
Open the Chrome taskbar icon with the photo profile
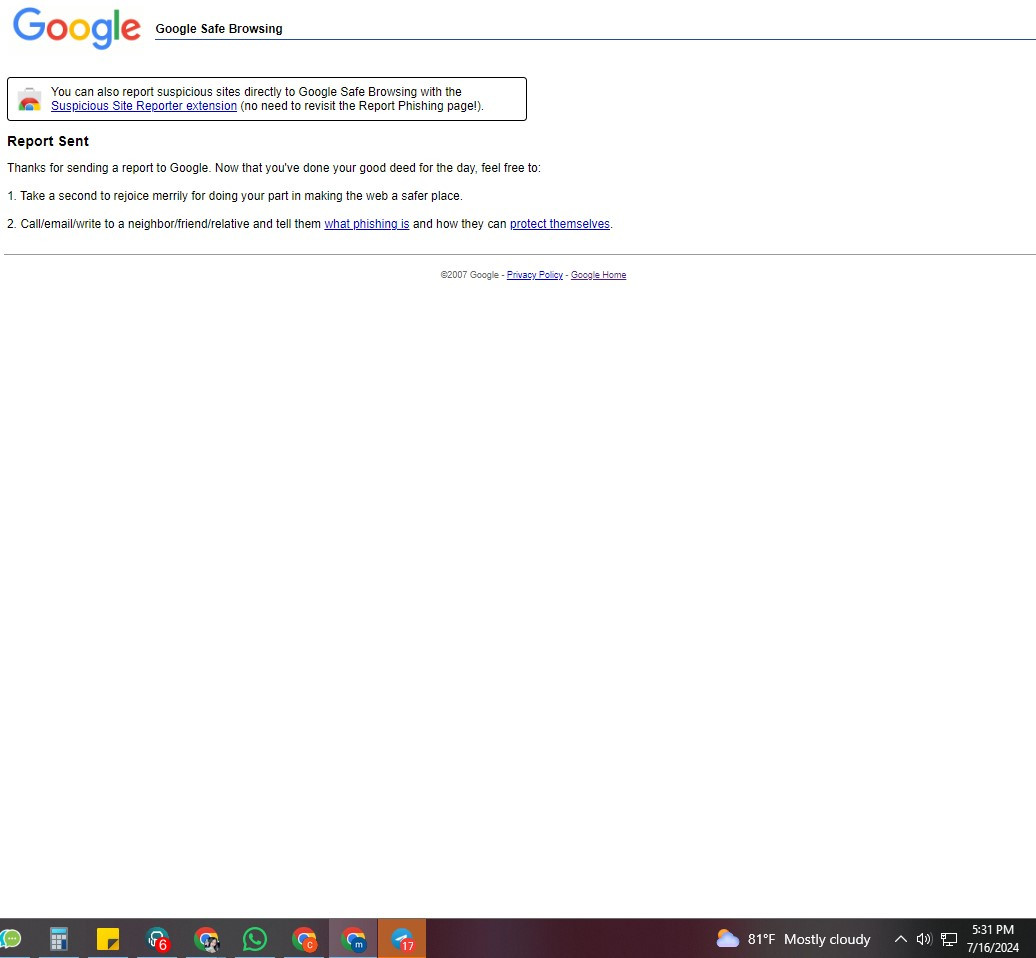tap(206, 939)
